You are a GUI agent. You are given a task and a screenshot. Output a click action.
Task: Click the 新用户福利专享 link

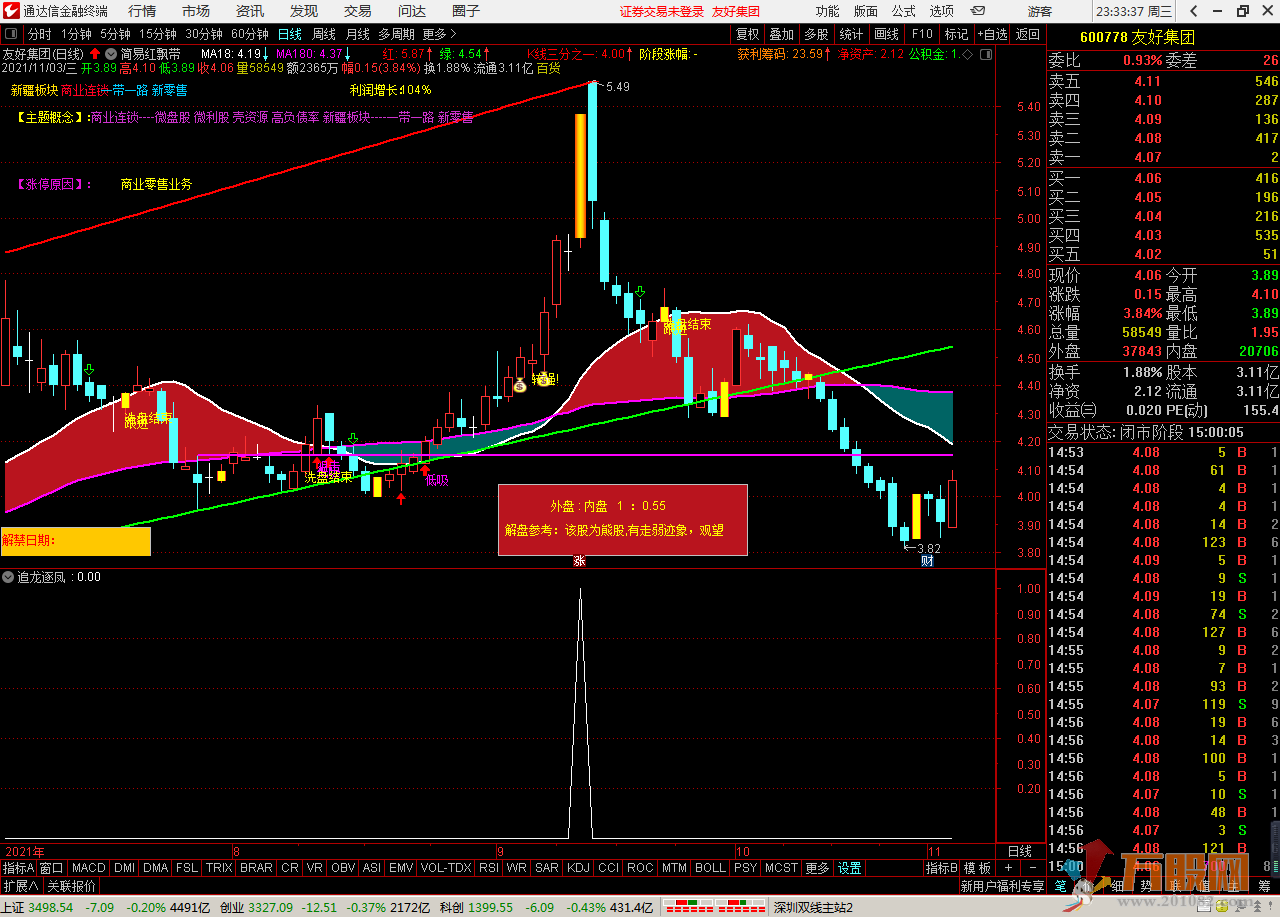click(1002, 886)
